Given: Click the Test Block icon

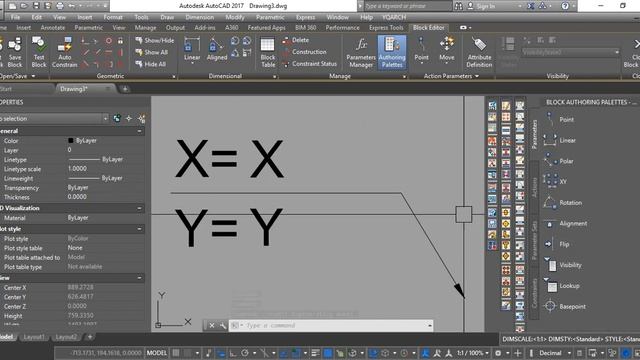Looking at the screenshot, I should (39, 52).
